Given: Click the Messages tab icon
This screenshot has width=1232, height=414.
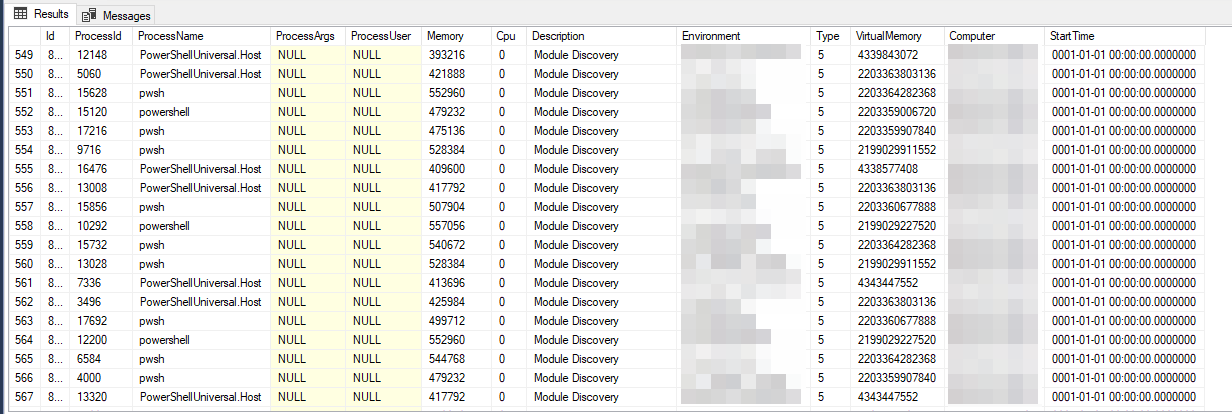Looking at the screenshot, I should point(90,15).
